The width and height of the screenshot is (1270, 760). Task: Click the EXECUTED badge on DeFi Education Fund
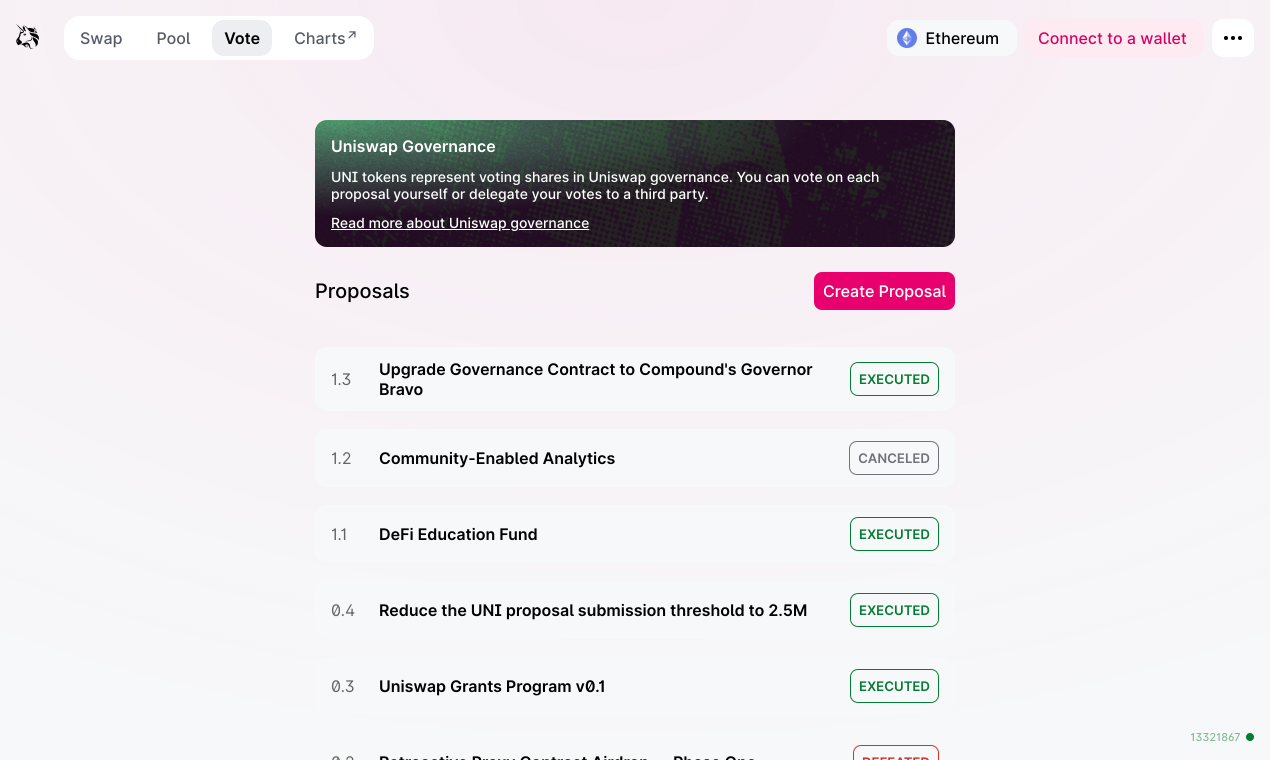[893, 534]
